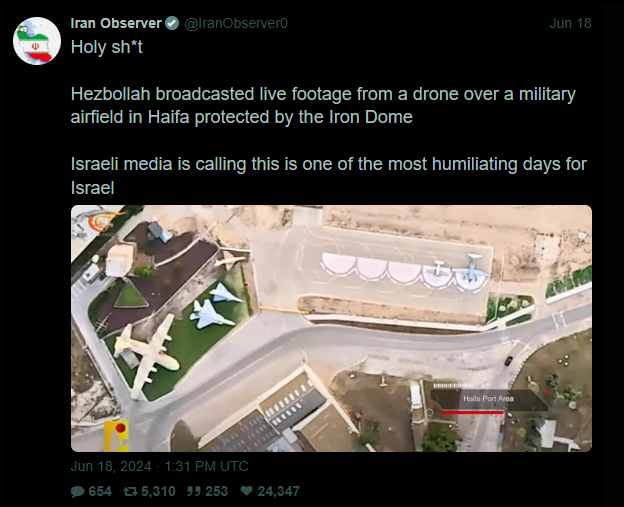
Task: View the 24,347 likes count
Action: pyautogui.click(x=278, y=491)
